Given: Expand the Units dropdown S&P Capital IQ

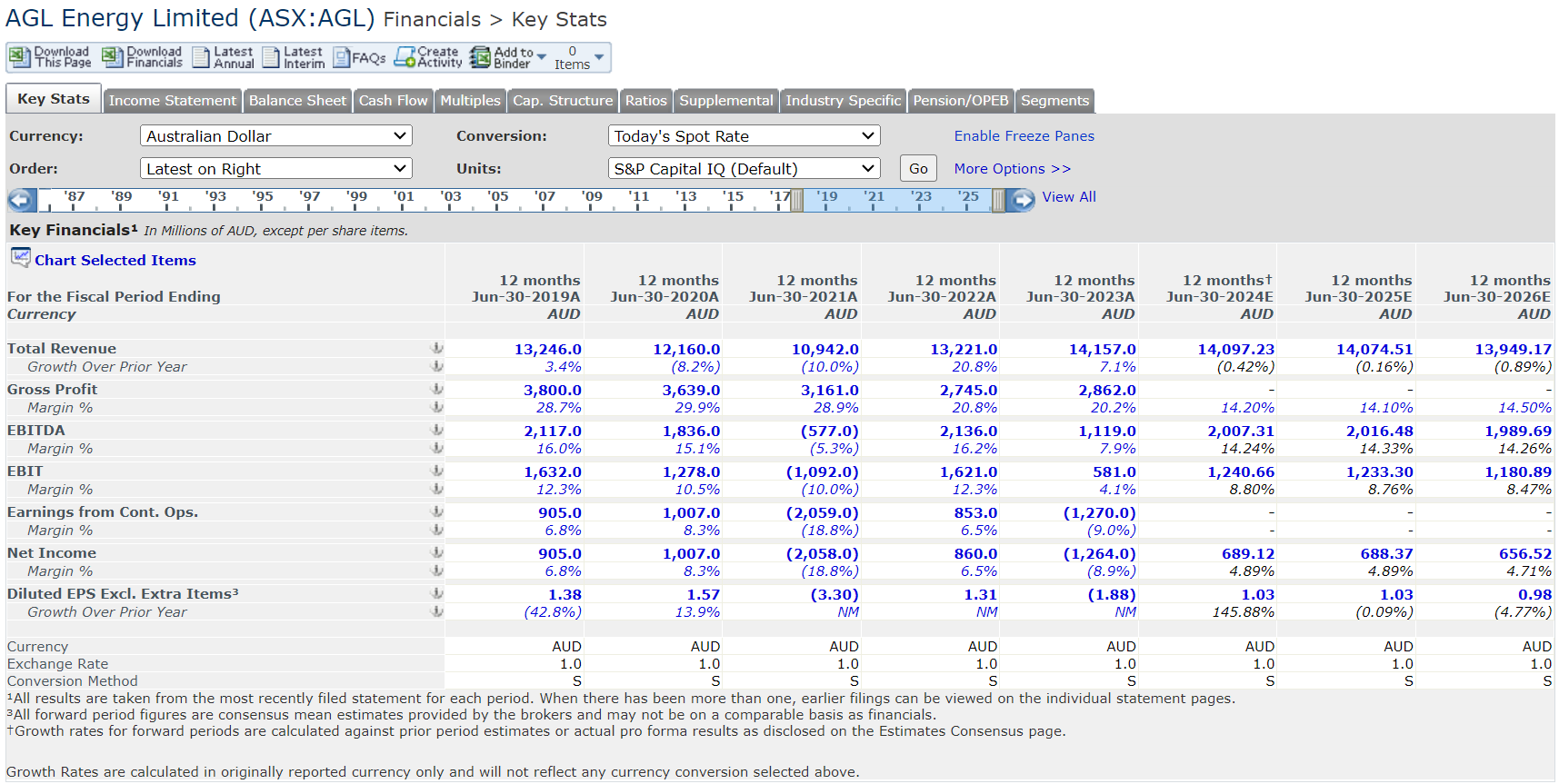Looking at the screenshot, I should pyautogui.click(x=743, y=169).
